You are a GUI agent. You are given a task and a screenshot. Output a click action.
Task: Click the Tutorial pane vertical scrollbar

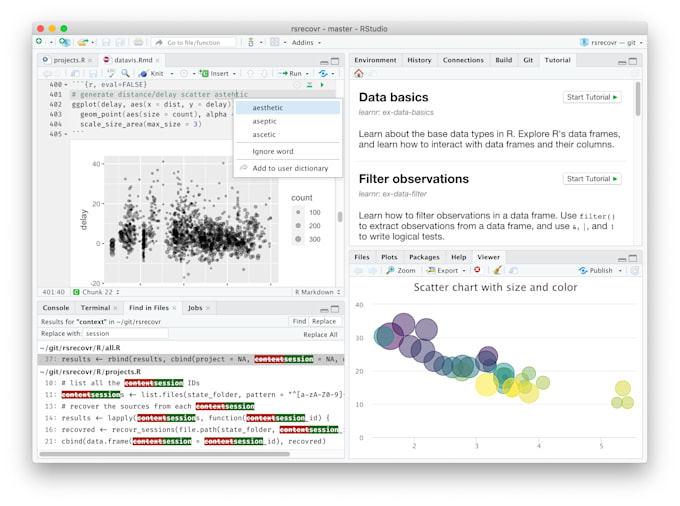point(638,99)
